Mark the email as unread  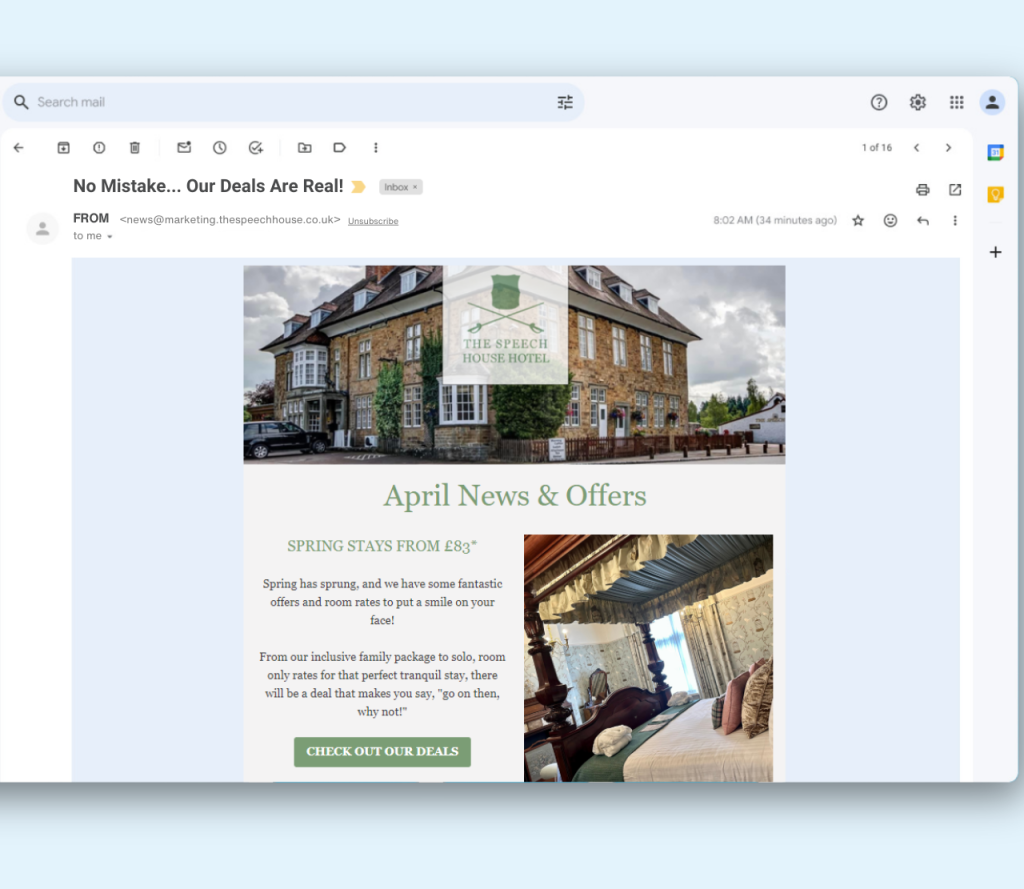pyautogui.click(x=184, y=148)
